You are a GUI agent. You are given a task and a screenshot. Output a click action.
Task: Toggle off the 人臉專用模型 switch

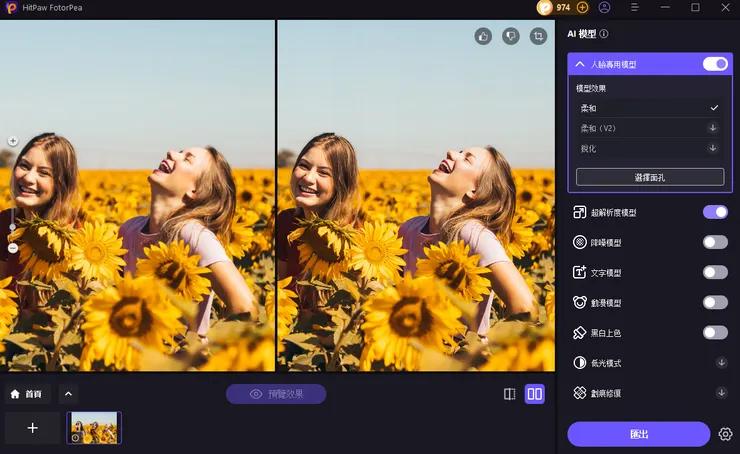point(715,64)
